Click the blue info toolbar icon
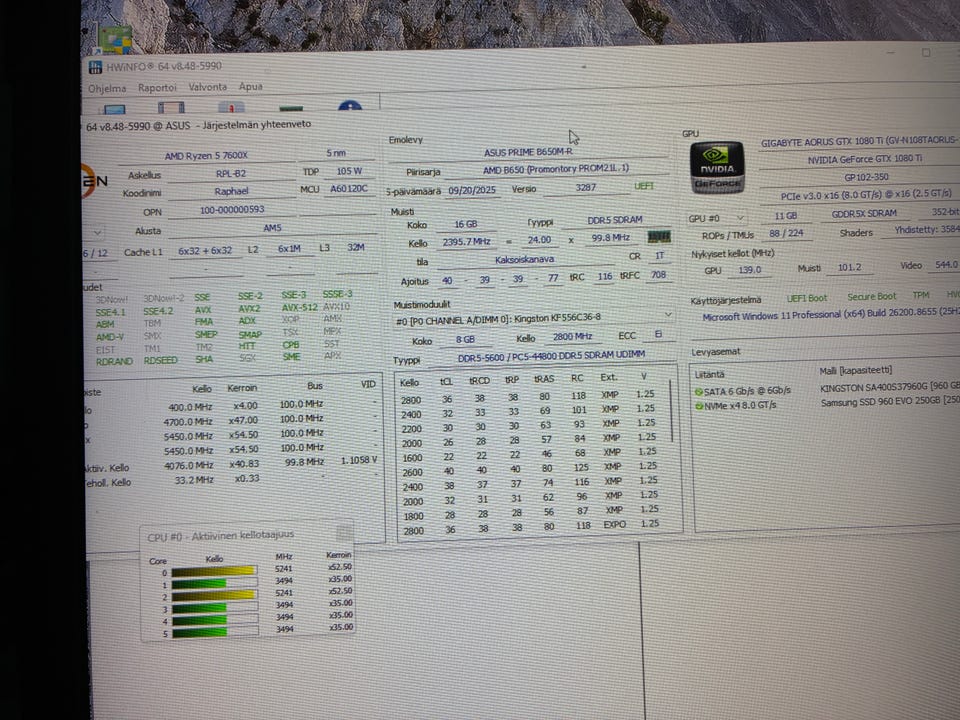Viewport: 960px width, 720px height. point(350,106)
